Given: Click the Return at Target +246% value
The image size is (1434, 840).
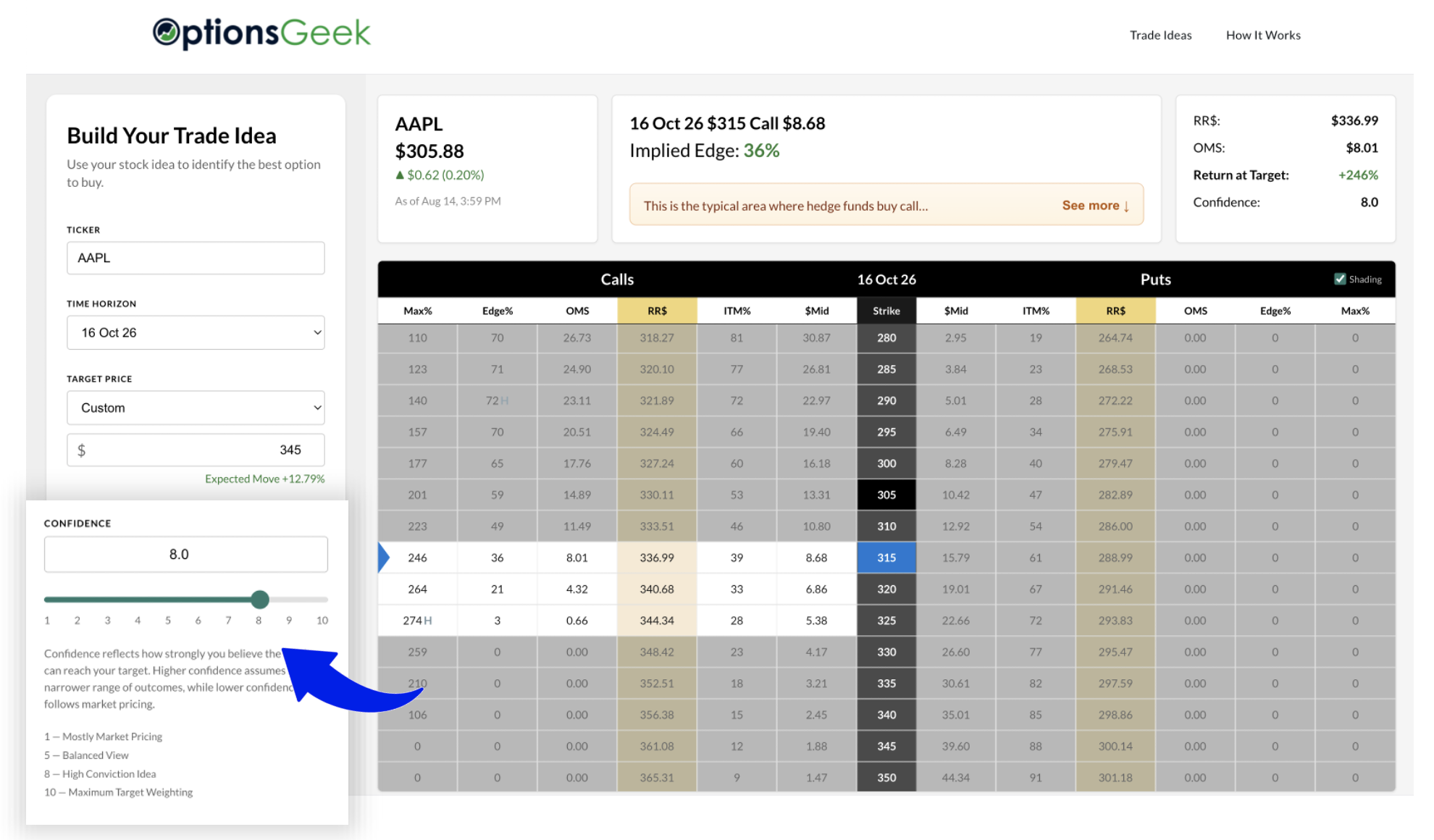Looking at the screenshot, I should click(1358, 175).
